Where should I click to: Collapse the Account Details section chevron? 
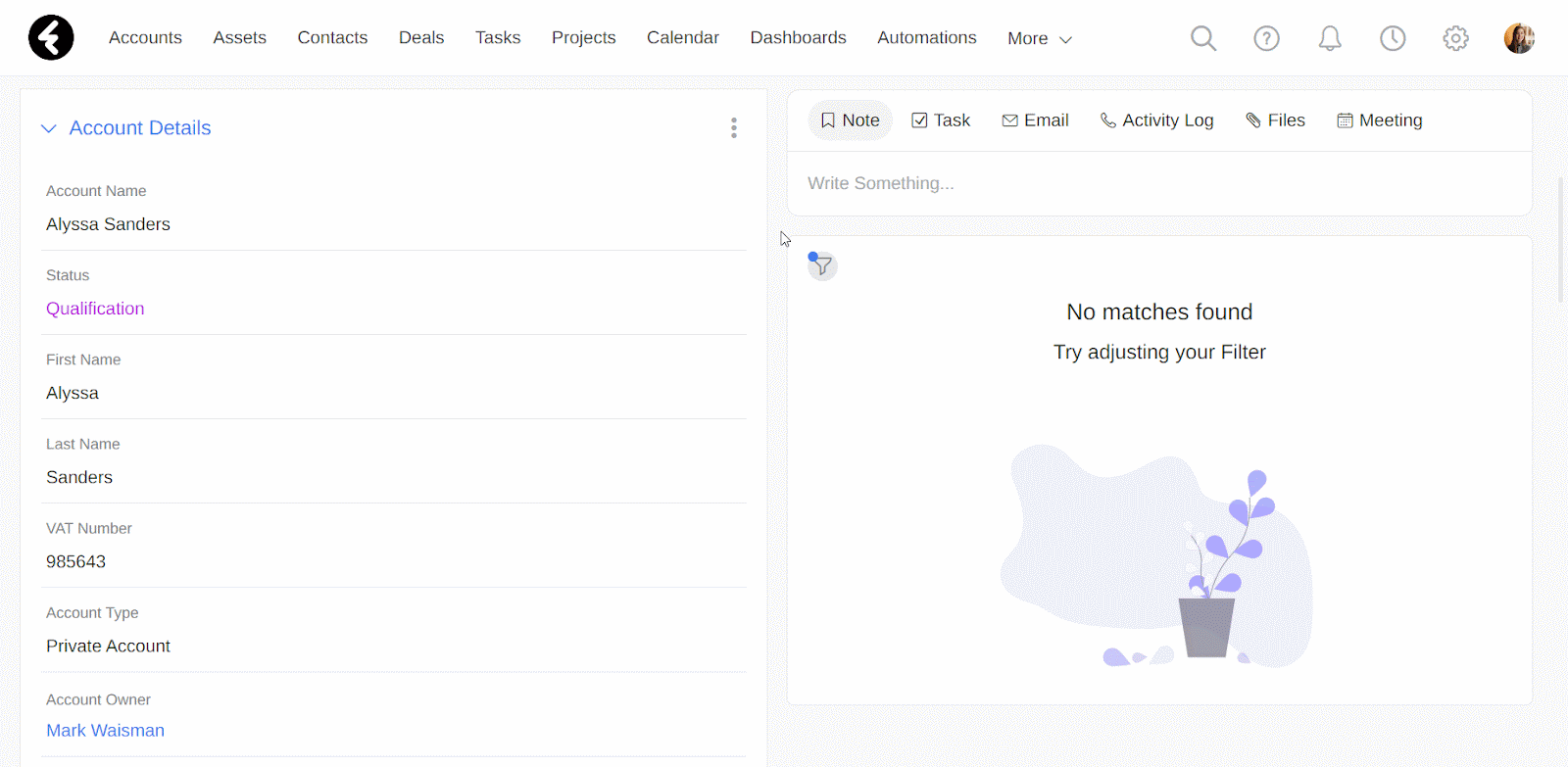coord(49,128)
